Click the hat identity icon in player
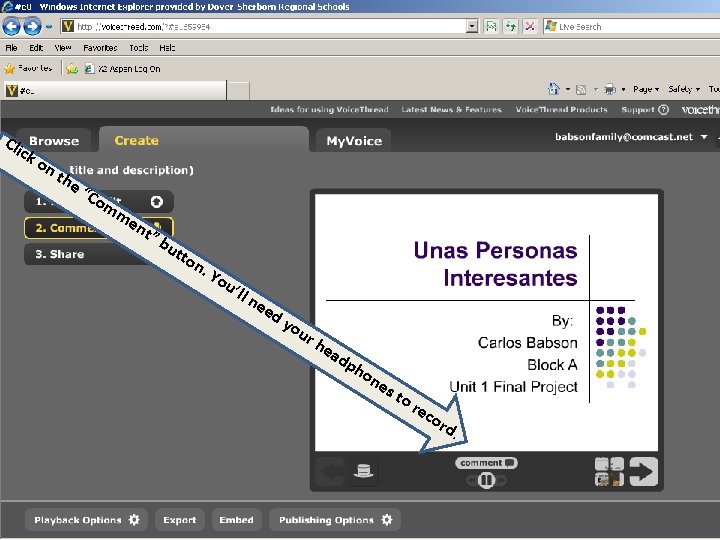 click(x=363, y=472)
